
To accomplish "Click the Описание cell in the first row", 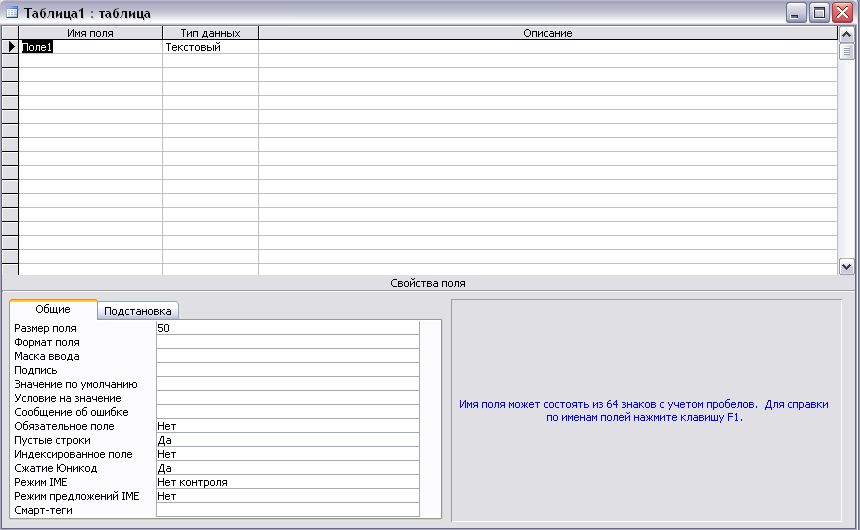I will coord(547,47).
